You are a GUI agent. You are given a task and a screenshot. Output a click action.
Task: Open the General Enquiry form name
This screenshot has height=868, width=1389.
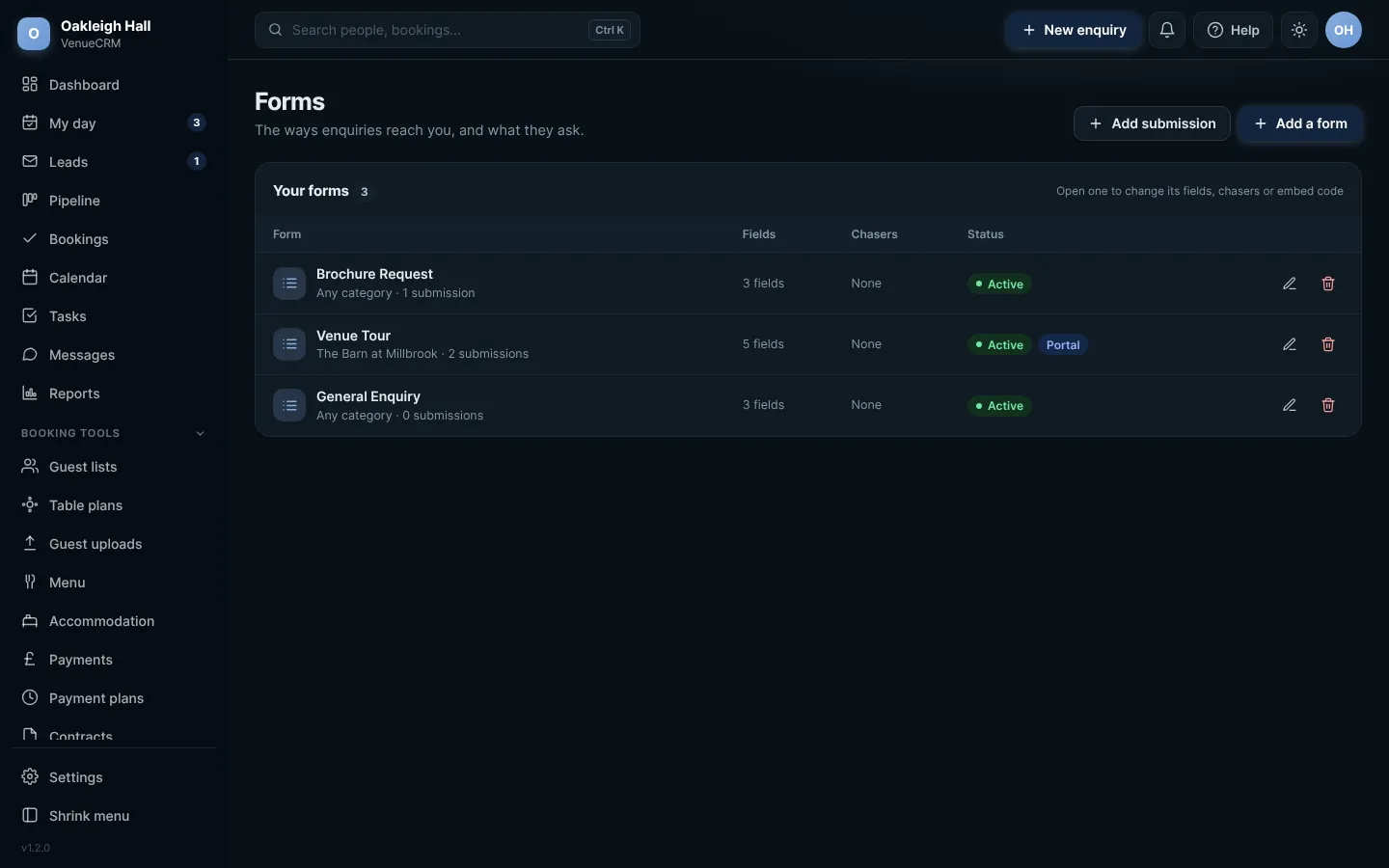click(x=368, y=396)
